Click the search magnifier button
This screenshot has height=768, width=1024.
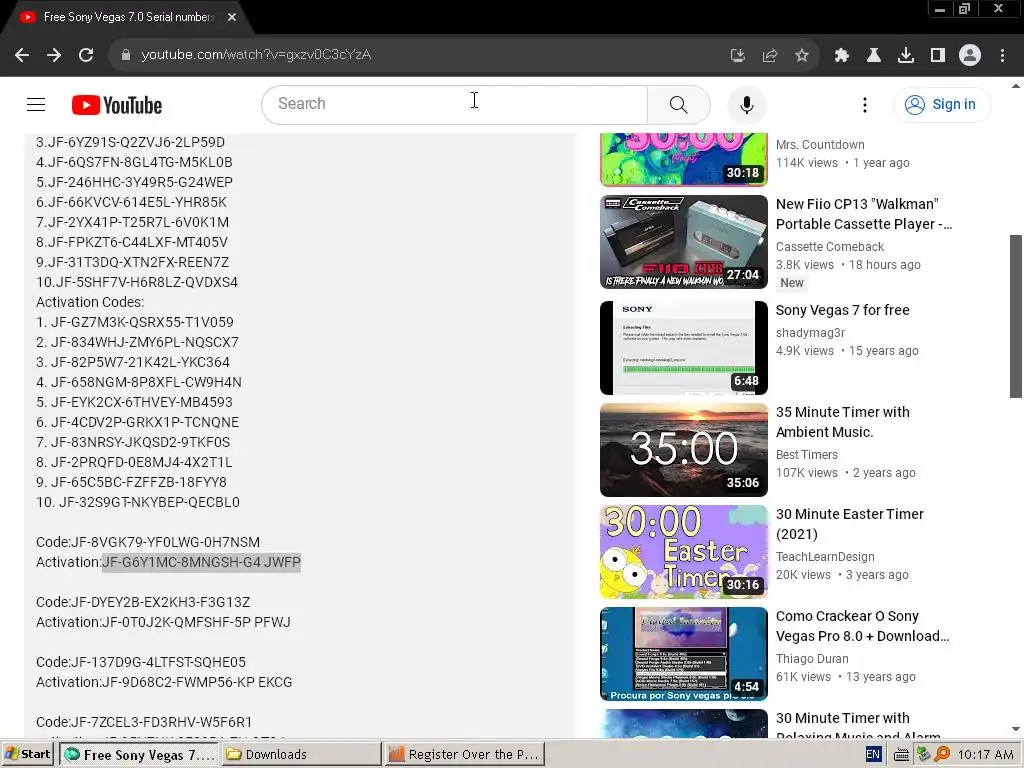(679, 104)
